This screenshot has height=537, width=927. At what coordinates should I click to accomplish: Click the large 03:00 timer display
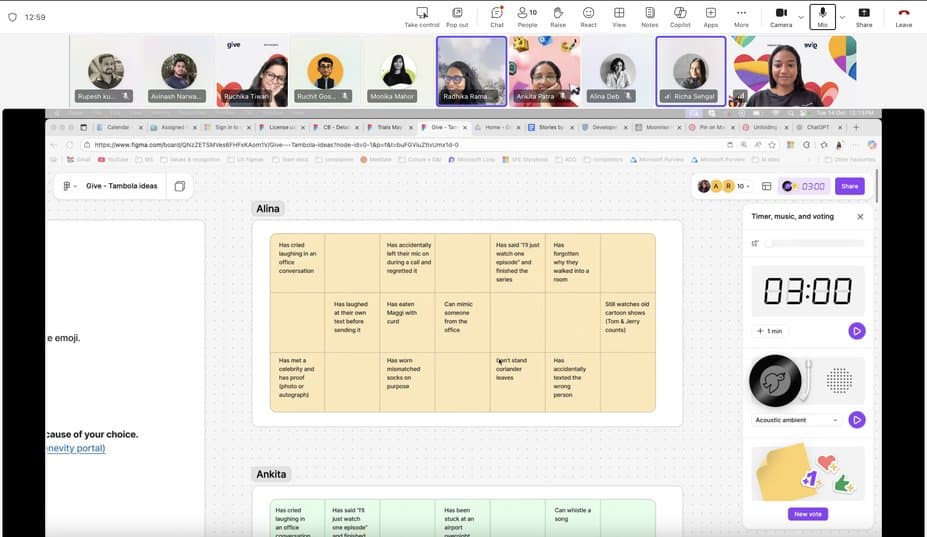[808, 290]
